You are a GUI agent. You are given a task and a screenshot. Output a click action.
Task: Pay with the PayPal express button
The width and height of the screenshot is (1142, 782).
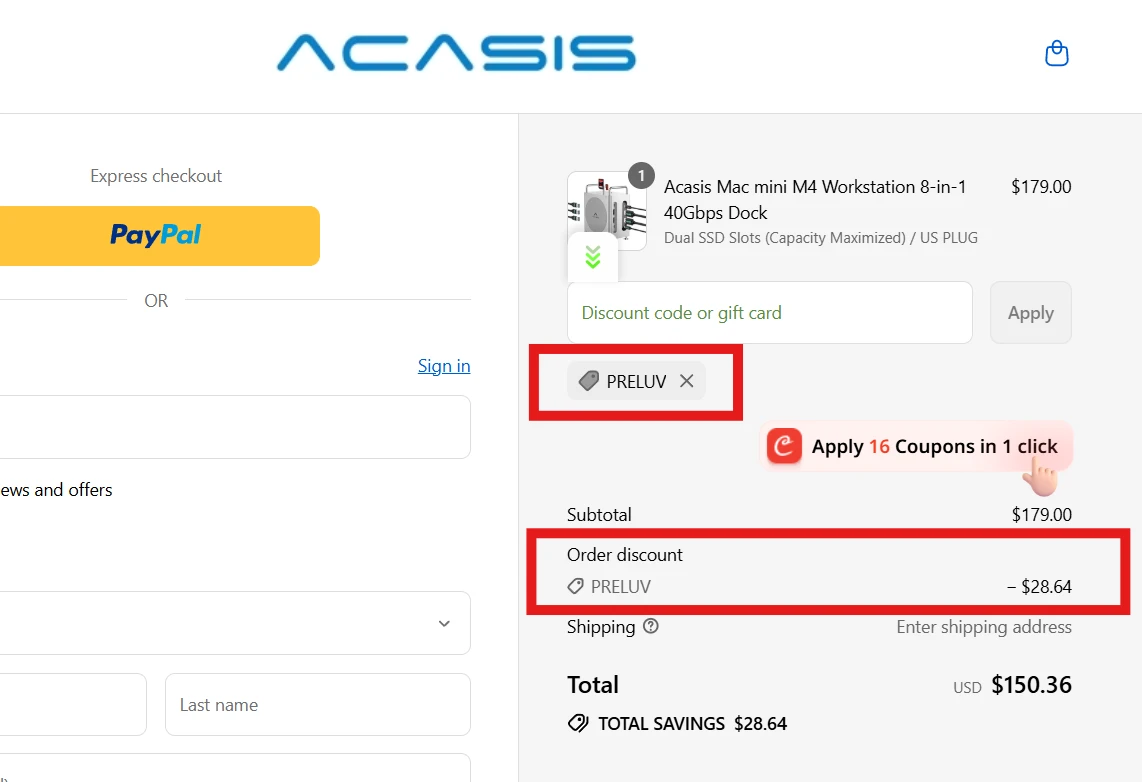tap(160, 236)
